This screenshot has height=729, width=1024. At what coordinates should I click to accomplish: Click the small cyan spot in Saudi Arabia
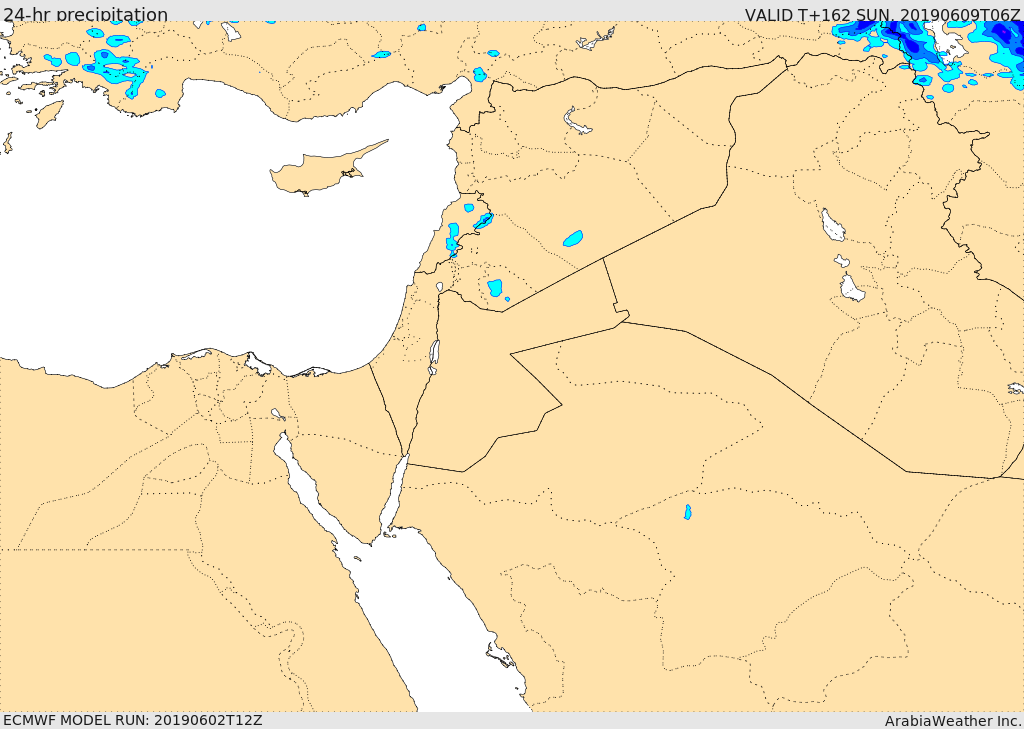(688, 511)
